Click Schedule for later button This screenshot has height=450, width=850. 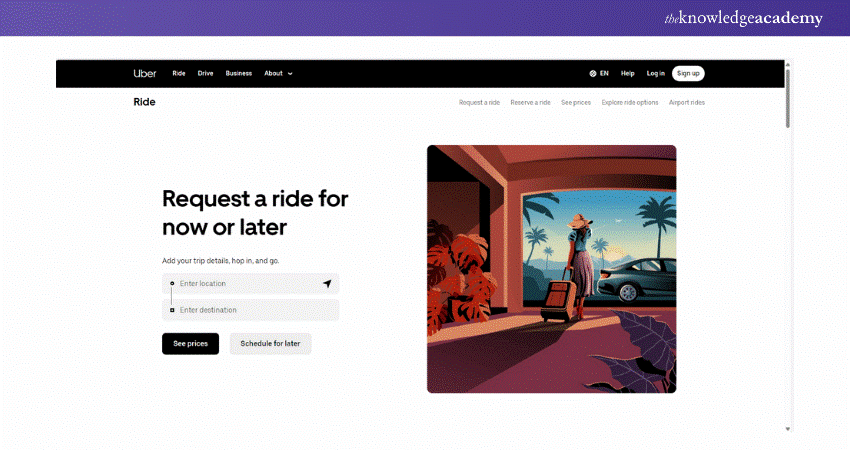[271, 344]
